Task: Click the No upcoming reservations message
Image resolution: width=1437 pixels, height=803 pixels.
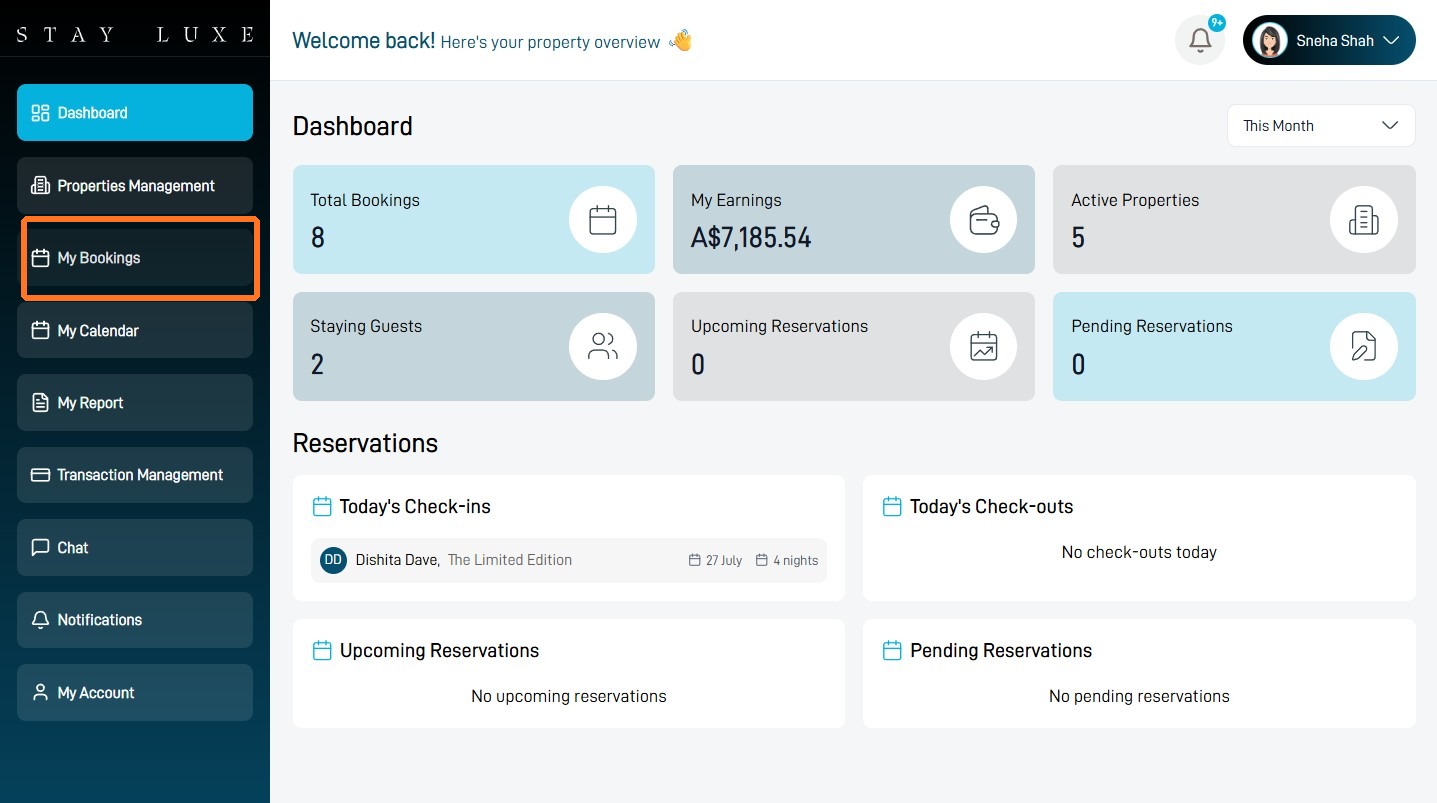Action: coord(569,696)
